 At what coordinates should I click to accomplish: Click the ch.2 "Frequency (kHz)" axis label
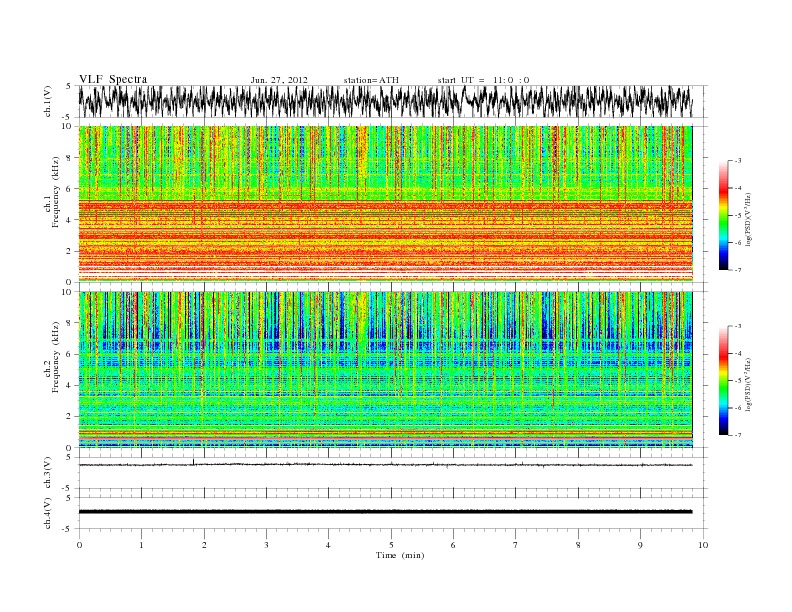point(56,357)
